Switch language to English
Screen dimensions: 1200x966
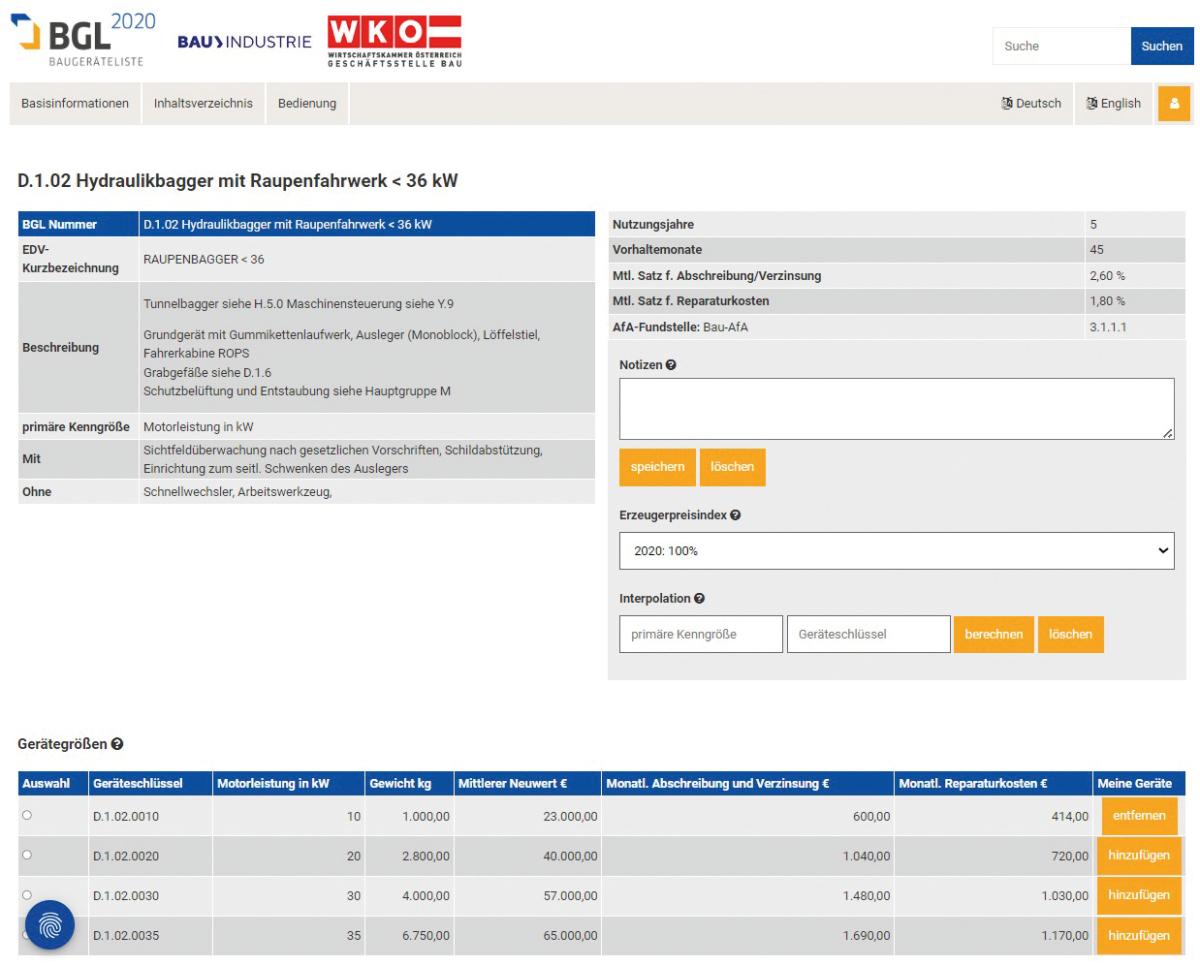click(1114, 103)
